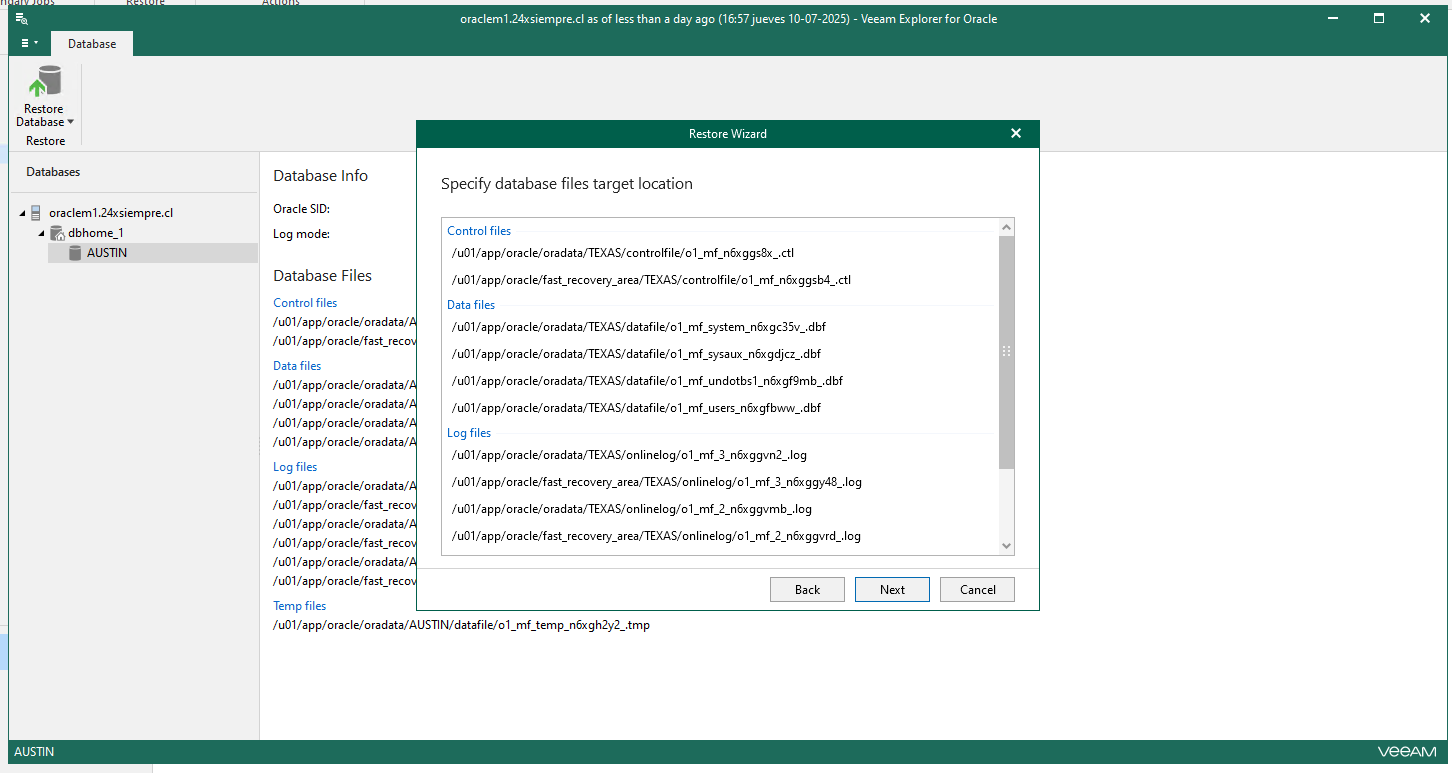The height and width of the screenshot is (773, 1452).
Task: Click the Log files header in Restore Wizard
Action: (469, 433)
